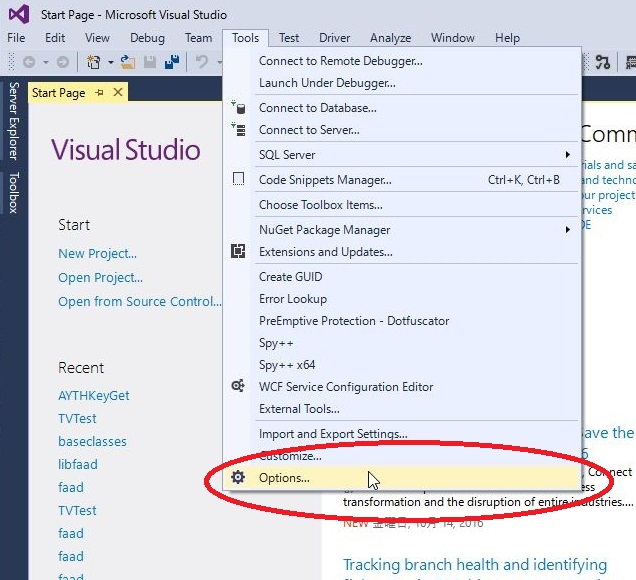This screenshot has width=636, height=580.
Task: Open the Window menu
Action: point(453,38)
